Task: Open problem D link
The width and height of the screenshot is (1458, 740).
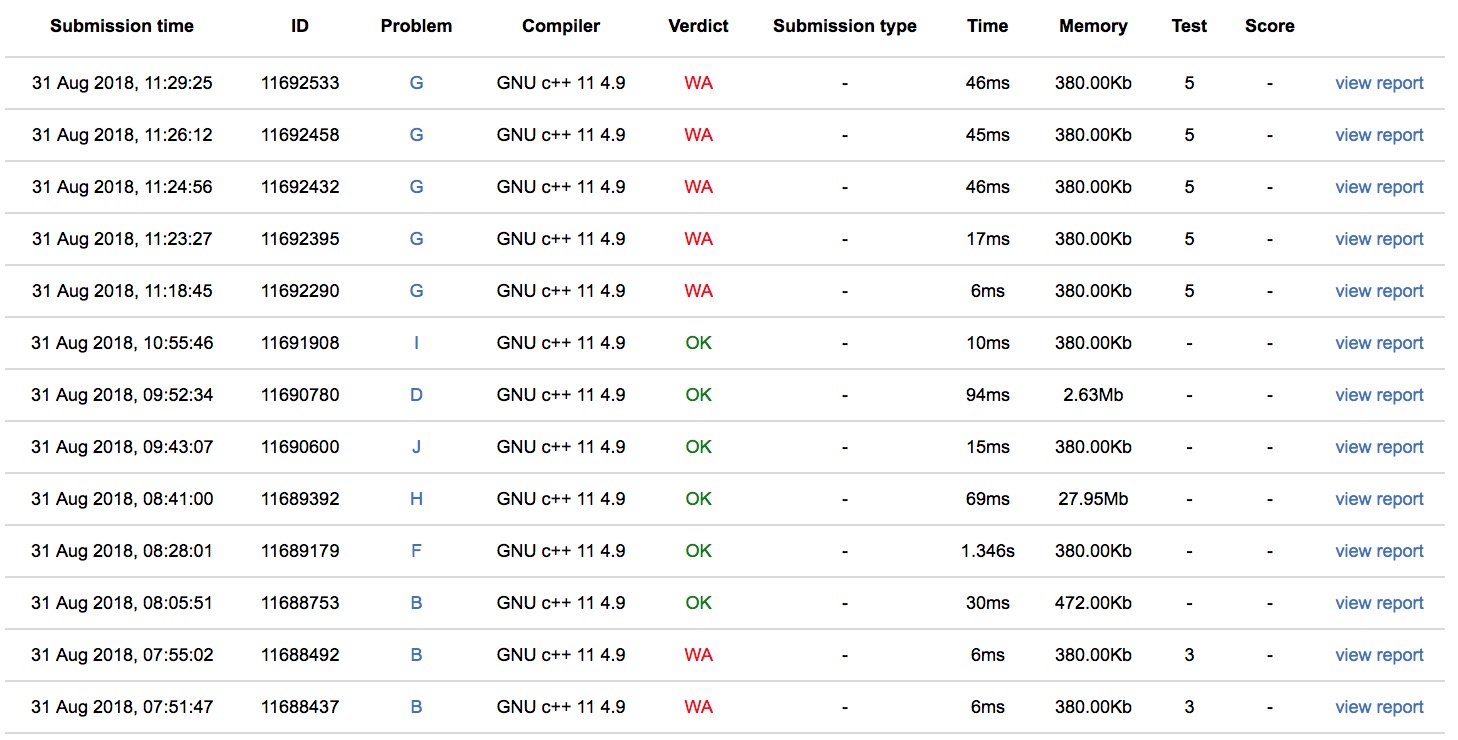Action: tap(416, 395)
